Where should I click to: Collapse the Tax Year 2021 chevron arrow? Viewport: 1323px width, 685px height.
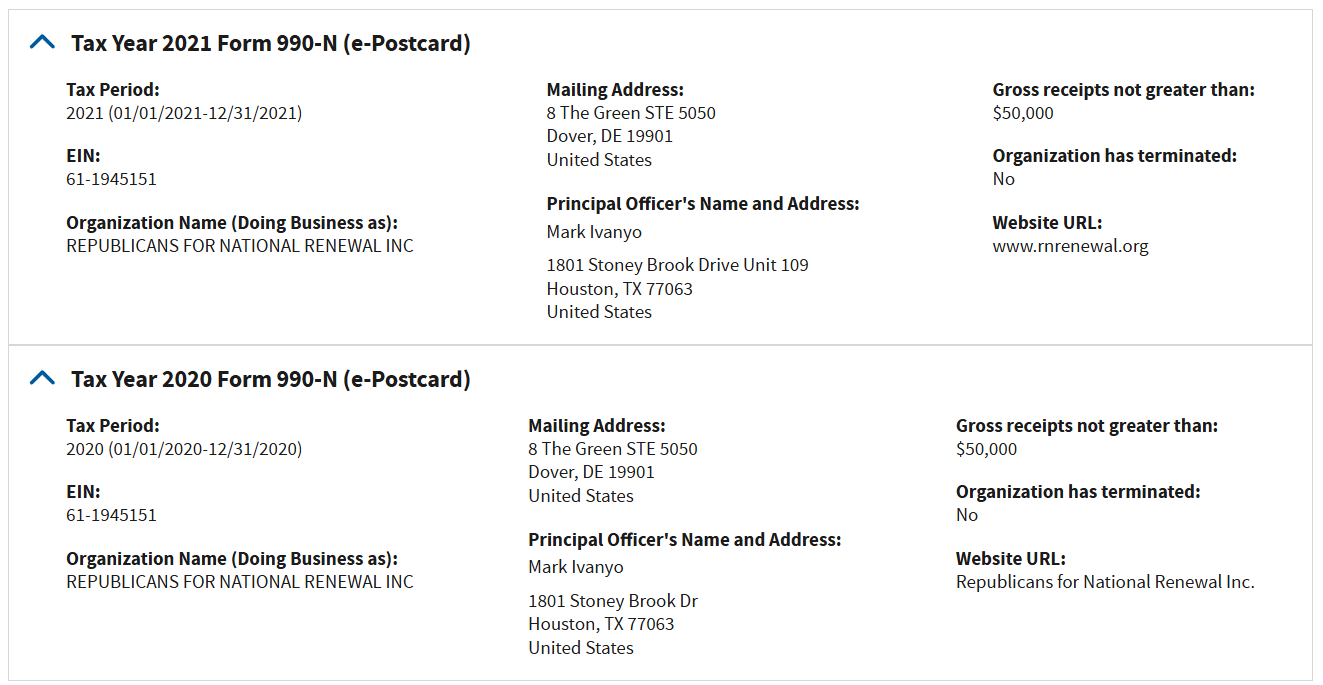pyautogui.click(x=42, y=42)
